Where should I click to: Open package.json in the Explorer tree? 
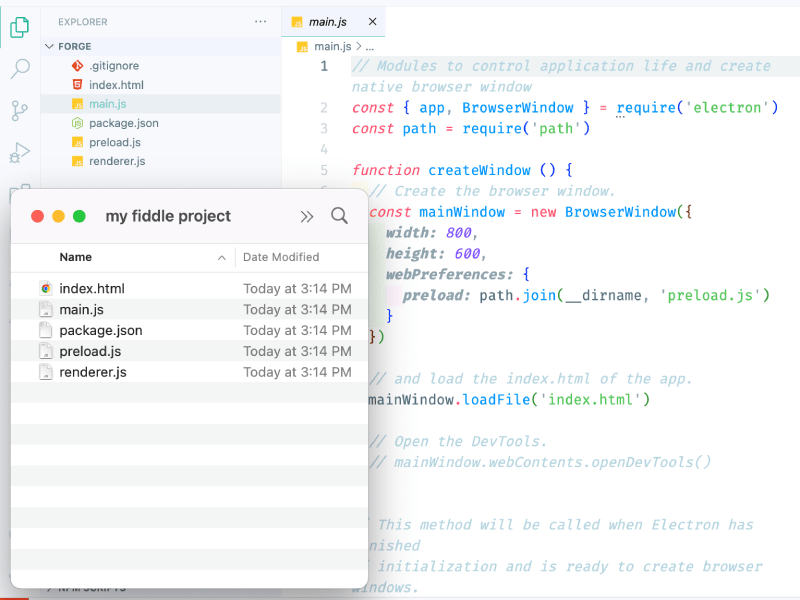(x=123, y=123)
